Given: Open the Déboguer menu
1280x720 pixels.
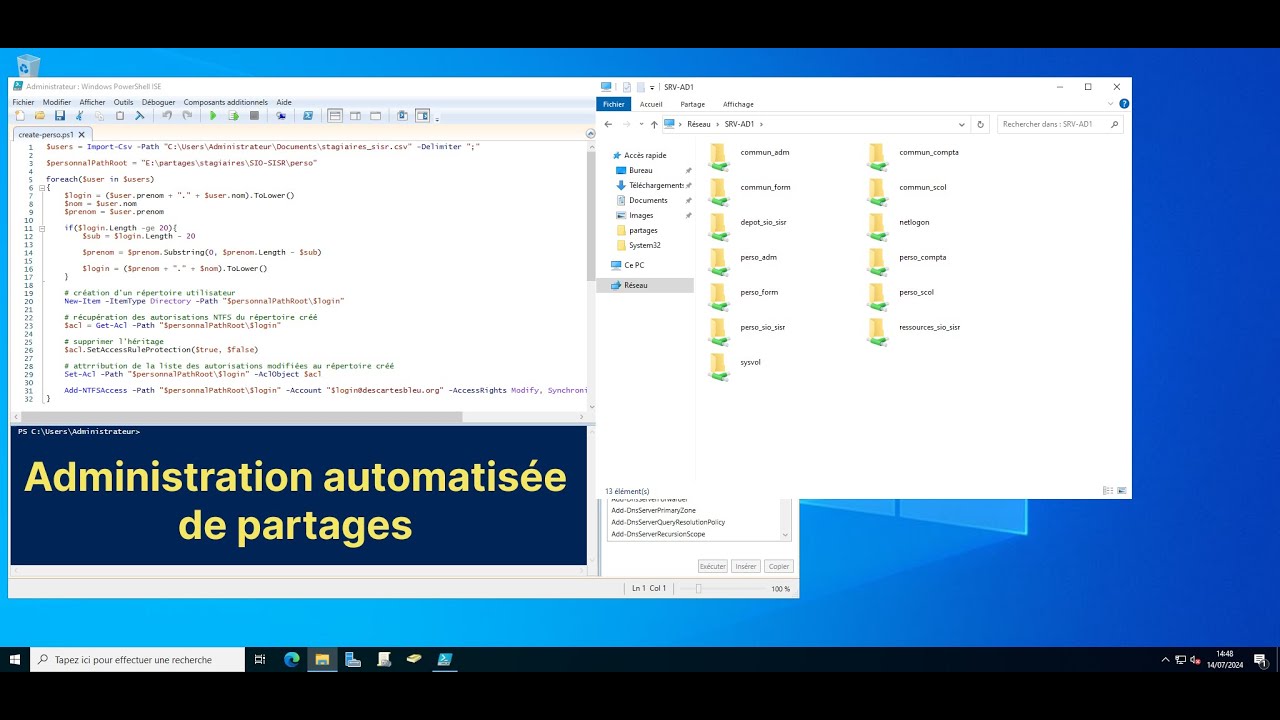Looking at the screenshot, I should [x=158, y=102].
